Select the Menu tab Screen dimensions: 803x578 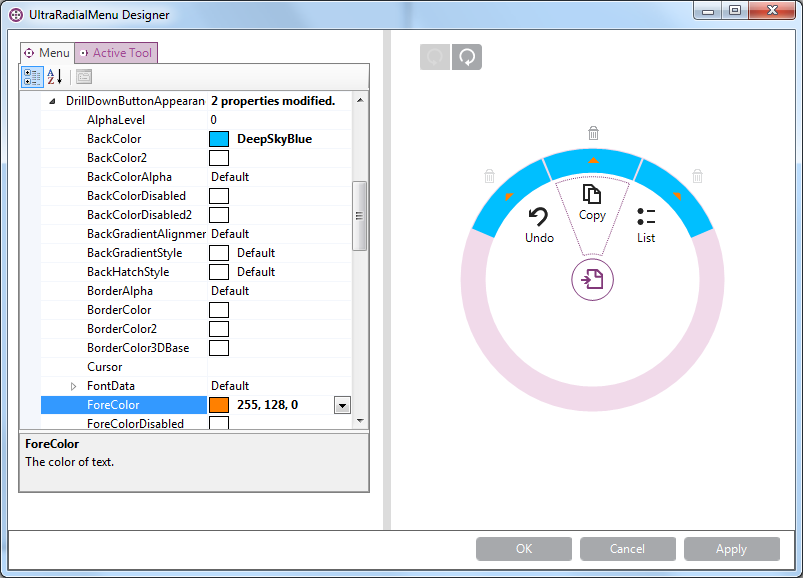47,53
